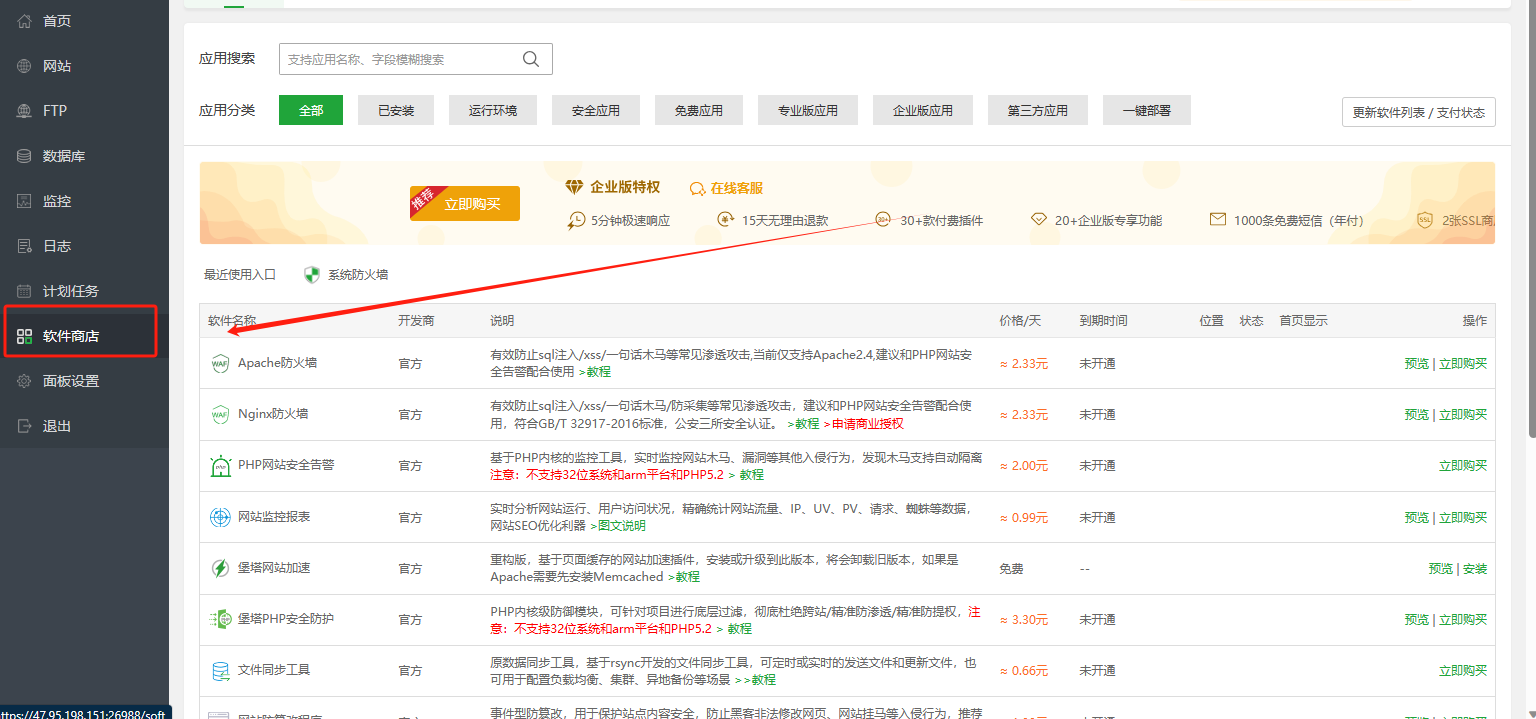Click the 1000条免费短信 envelope icon

[x=1218, y=220]
